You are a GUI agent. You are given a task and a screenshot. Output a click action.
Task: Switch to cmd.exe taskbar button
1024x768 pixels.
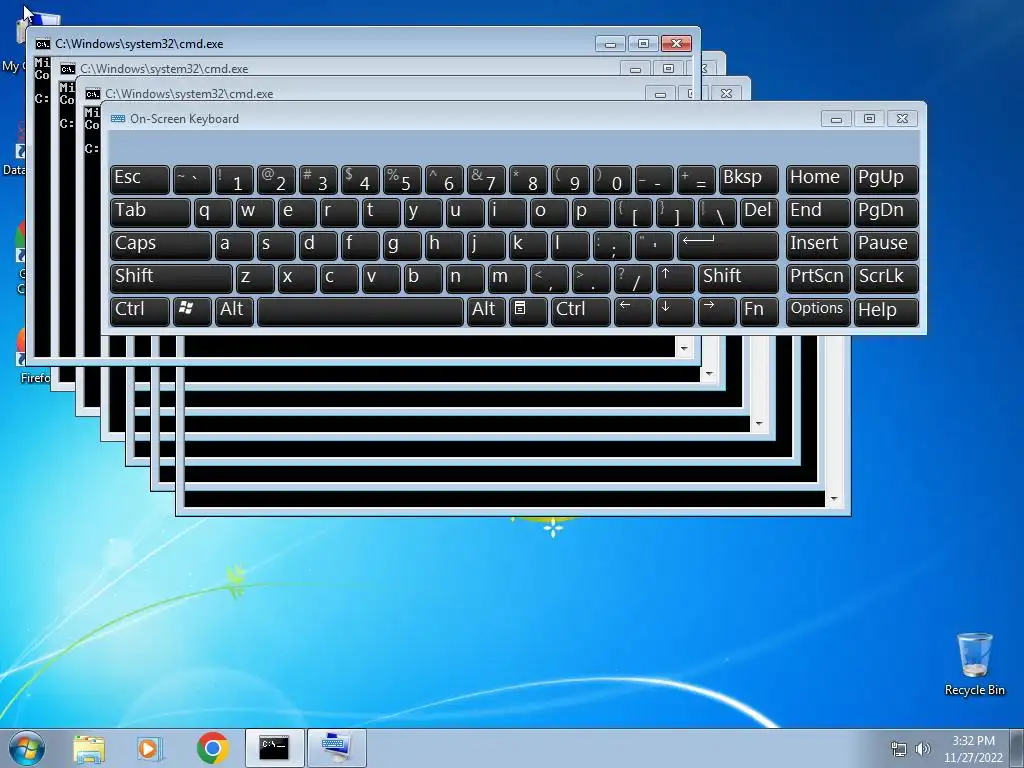coord(274,748)
